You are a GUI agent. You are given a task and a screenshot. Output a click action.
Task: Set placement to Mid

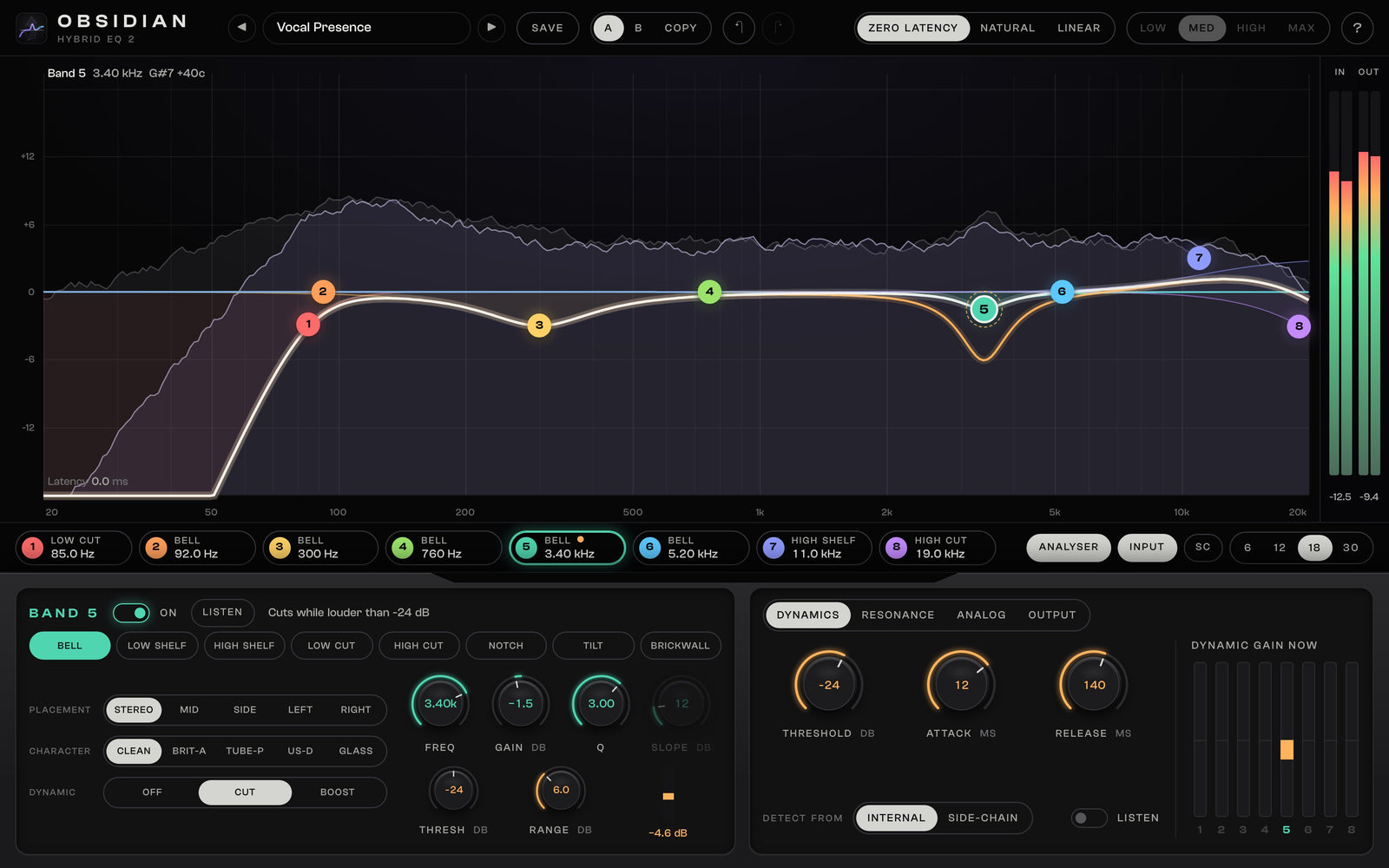(189, 710)
